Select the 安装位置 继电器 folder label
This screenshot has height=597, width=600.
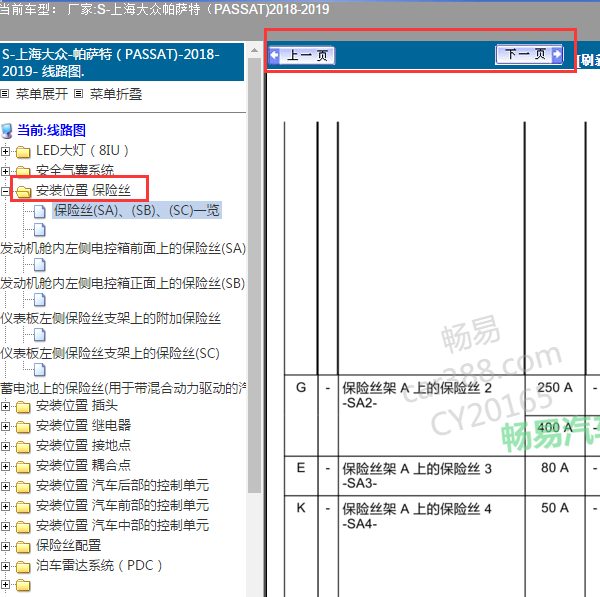click(83, 426)
